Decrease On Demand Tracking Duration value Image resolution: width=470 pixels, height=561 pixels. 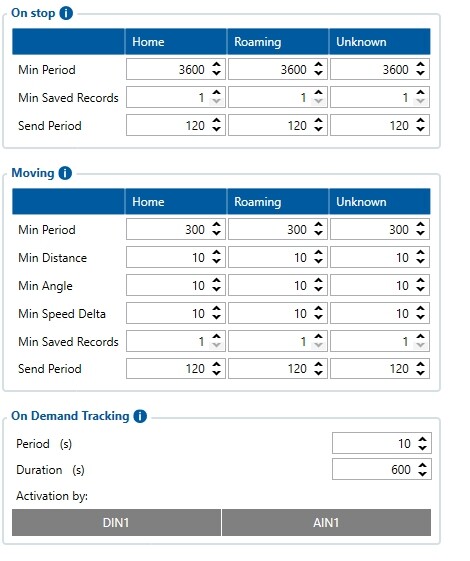tap(422, 474)
